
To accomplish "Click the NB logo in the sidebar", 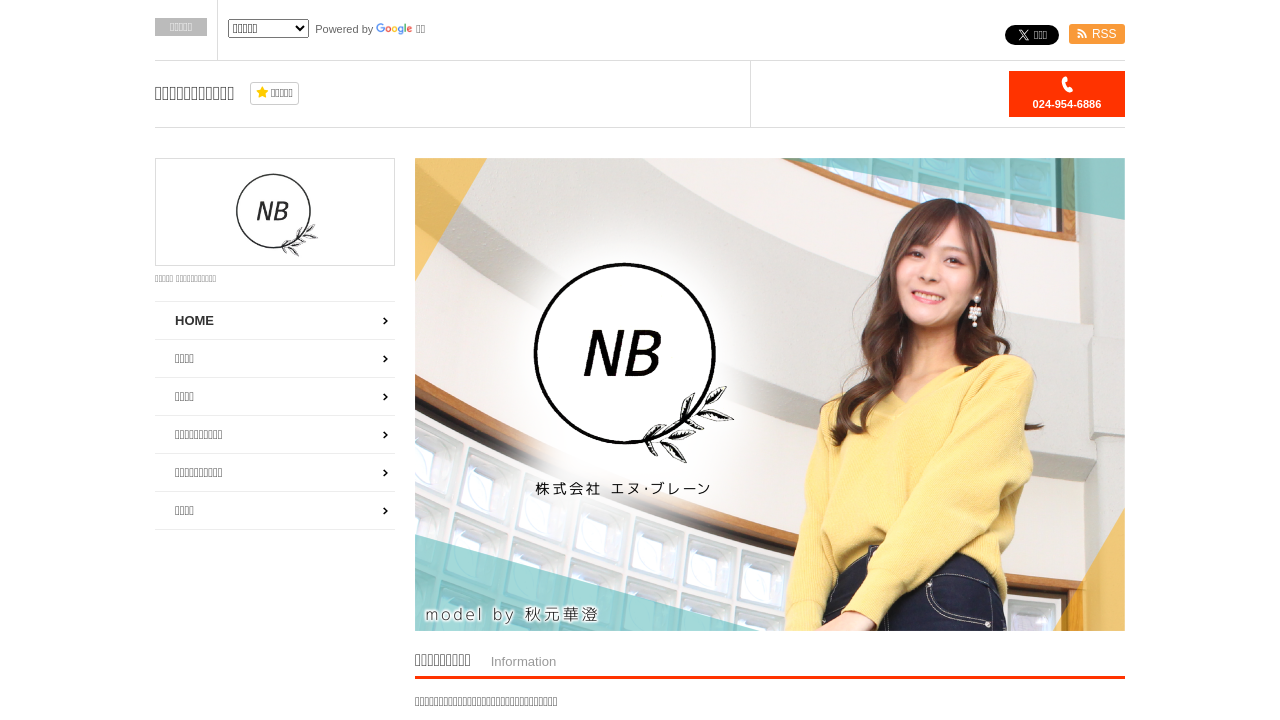I will (x=275, y=212).
